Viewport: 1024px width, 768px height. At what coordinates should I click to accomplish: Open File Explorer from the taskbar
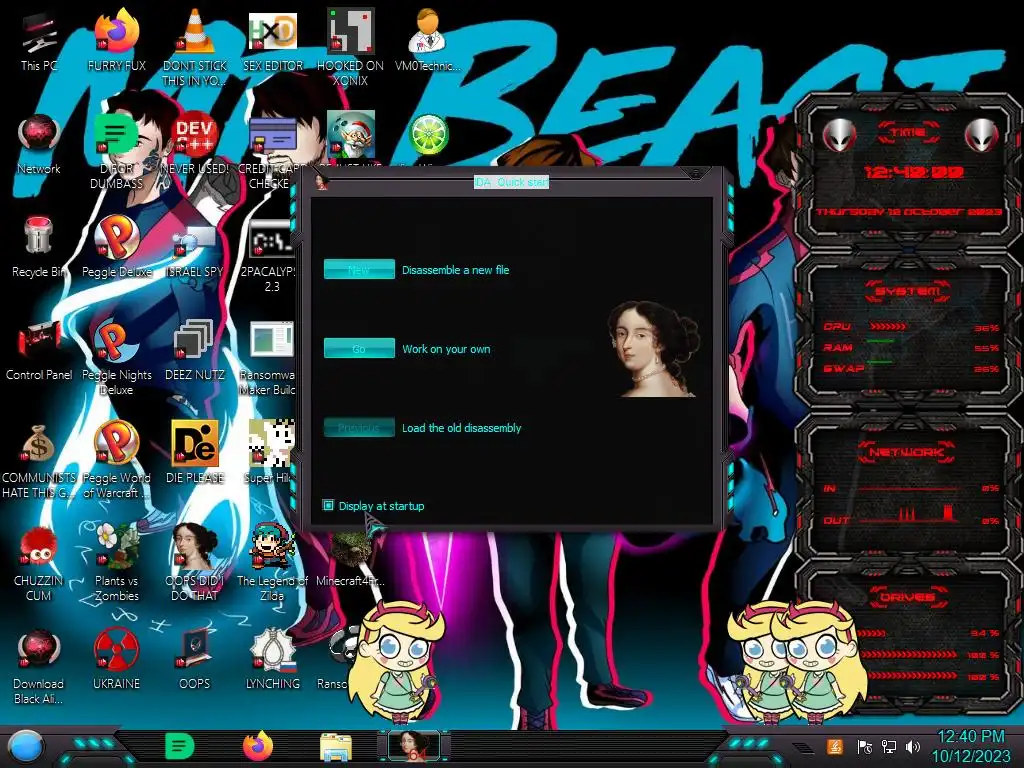click(336, 748)
